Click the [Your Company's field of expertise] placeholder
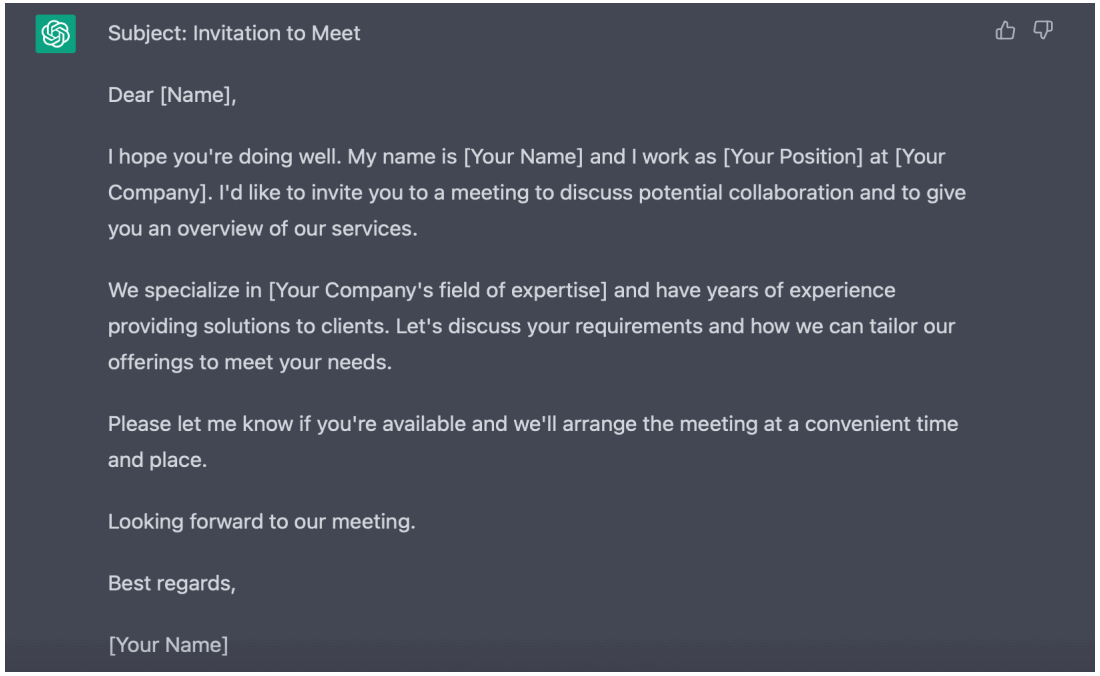 click(438, 291)
